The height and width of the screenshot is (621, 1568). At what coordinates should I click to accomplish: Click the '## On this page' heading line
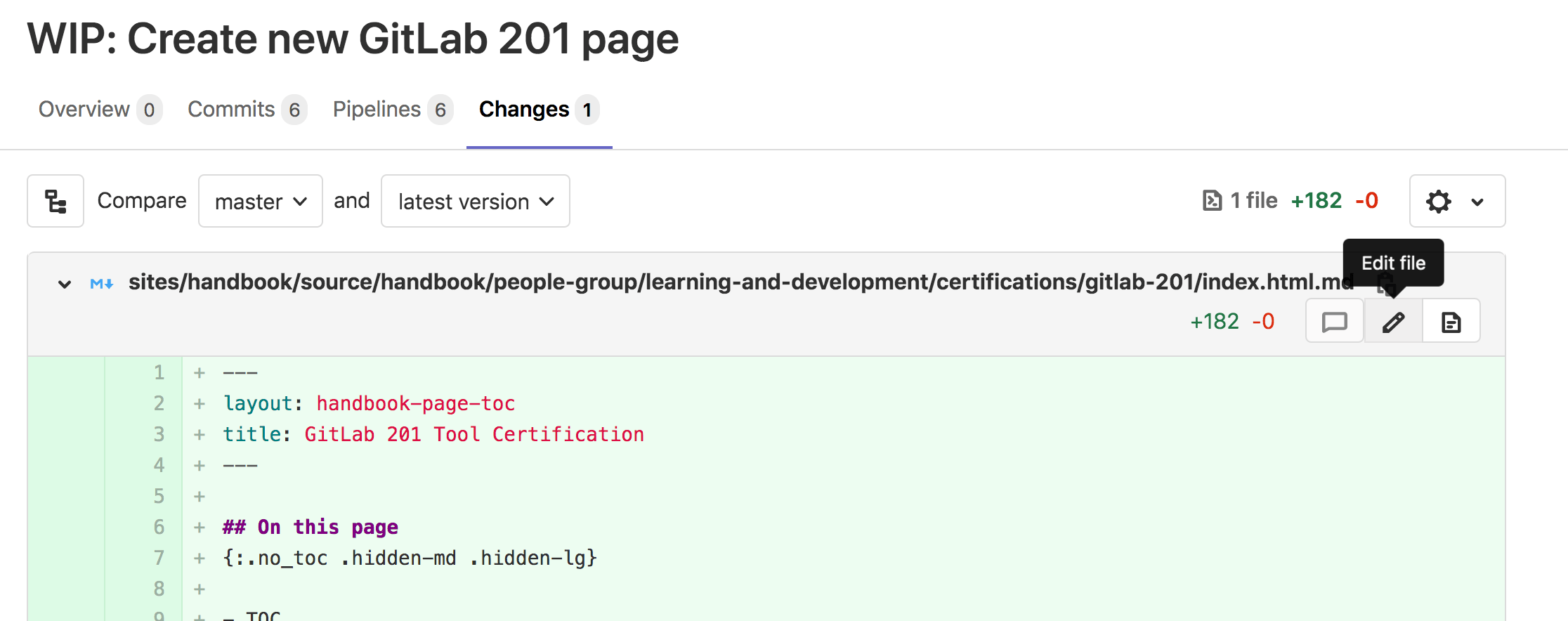point(311,527)
